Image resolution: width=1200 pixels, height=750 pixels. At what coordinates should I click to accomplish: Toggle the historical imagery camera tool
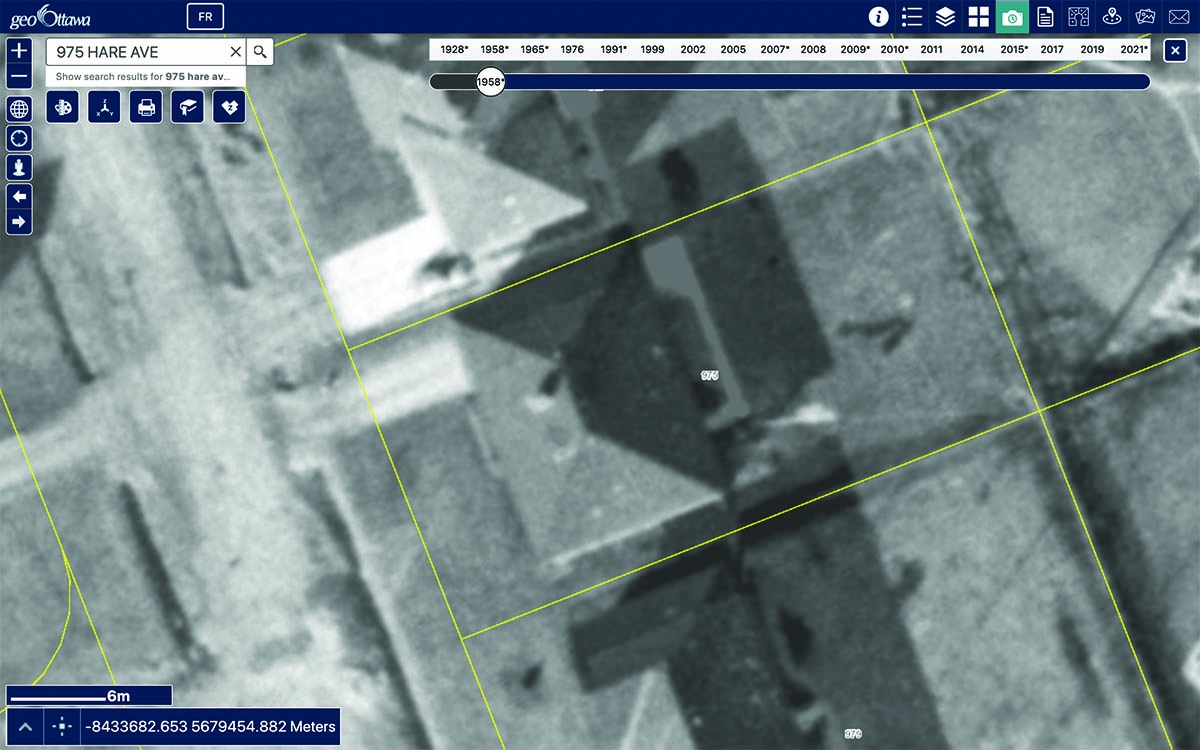pos(1012,17)
